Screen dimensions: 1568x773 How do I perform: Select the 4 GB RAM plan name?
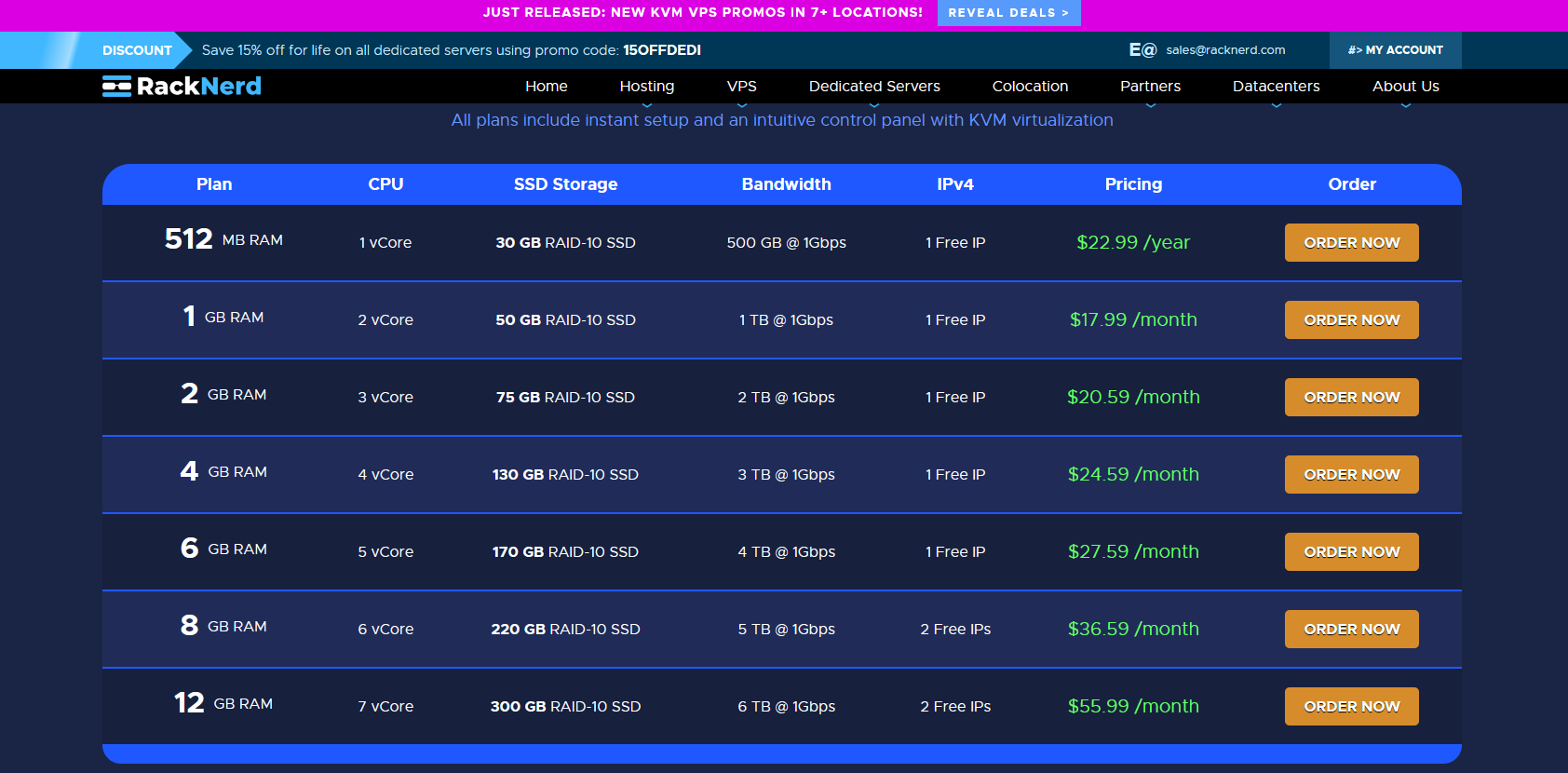click(x=223, y=471)
